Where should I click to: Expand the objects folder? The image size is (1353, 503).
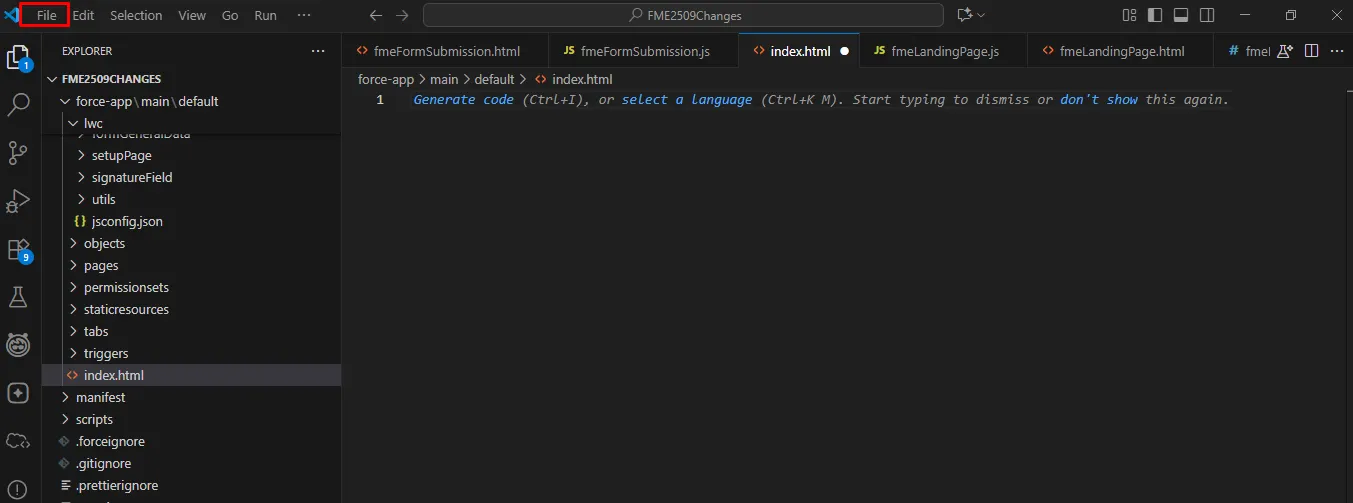(104, 243)
